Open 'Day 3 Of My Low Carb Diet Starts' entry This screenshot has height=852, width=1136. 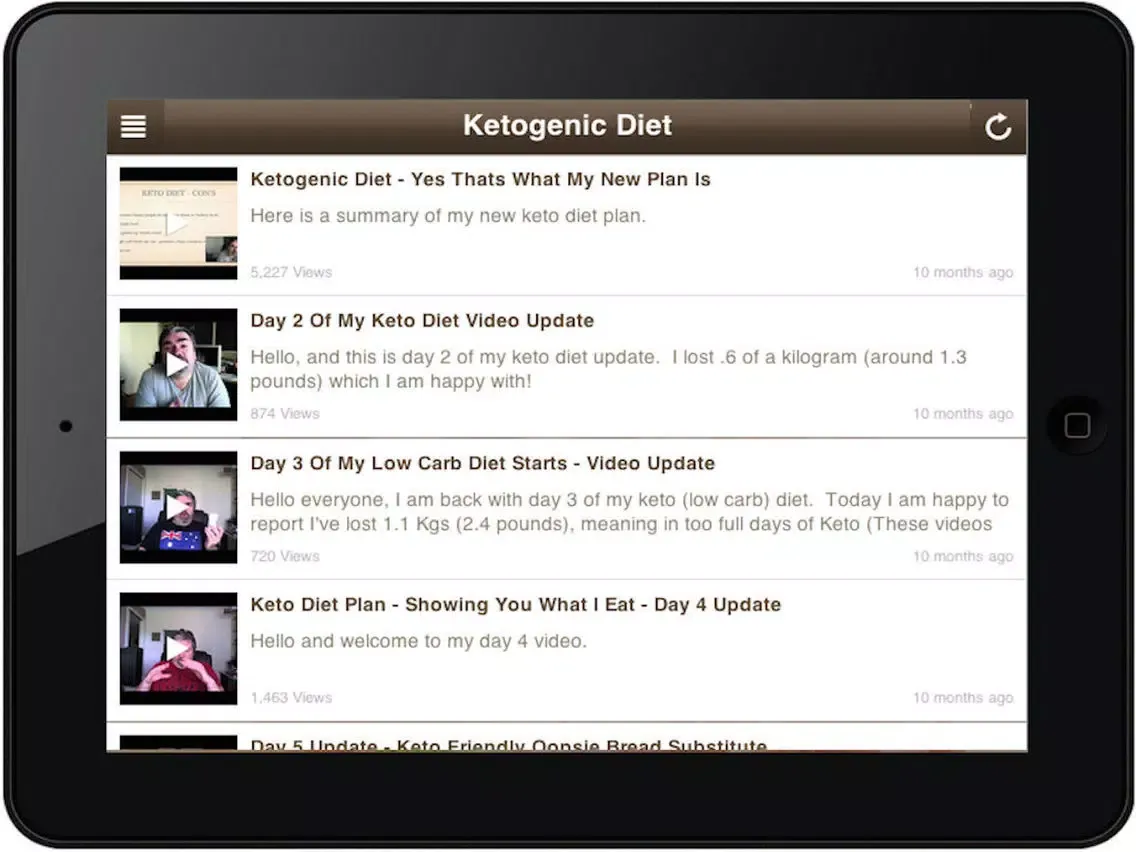(x=482, y=463)
